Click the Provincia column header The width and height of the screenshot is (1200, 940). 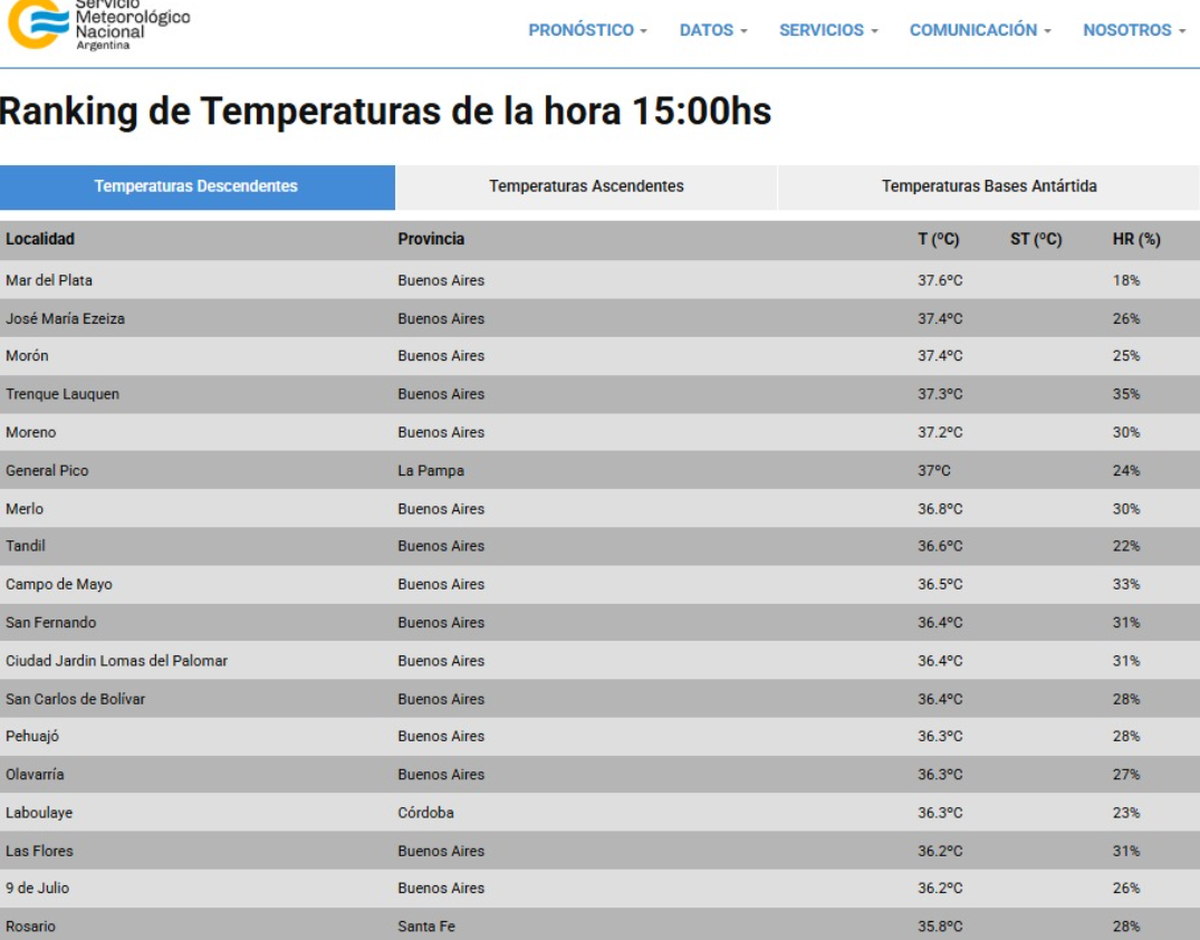click(431, 239)
